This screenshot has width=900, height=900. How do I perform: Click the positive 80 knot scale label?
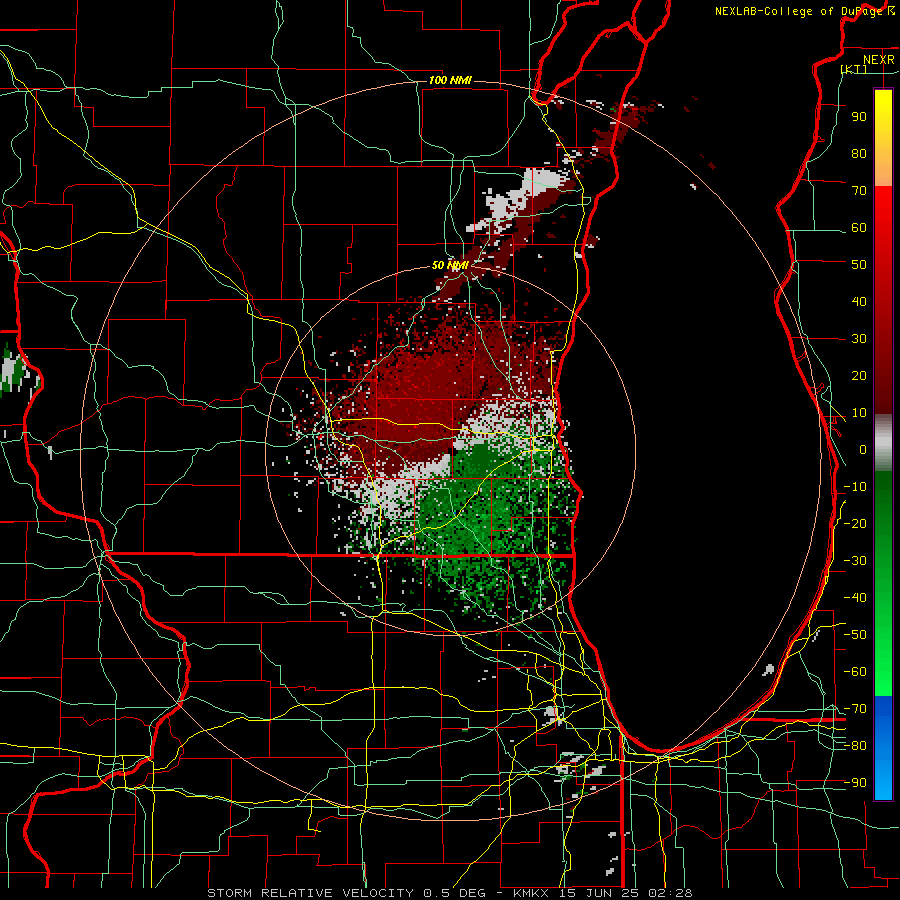click(859, 153)
